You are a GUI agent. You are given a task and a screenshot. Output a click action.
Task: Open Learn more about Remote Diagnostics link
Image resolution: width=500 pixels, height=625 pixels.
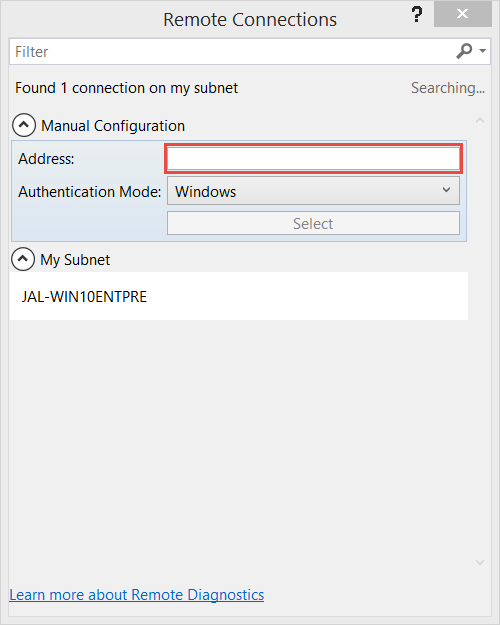137,595
